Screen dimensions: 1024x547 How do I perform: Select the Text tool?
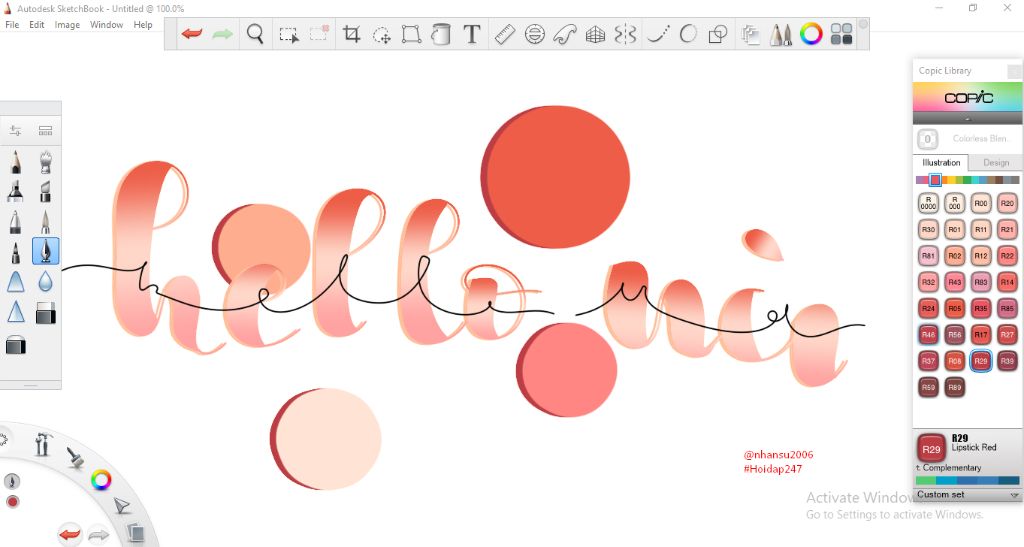click(x=472, y=33)
